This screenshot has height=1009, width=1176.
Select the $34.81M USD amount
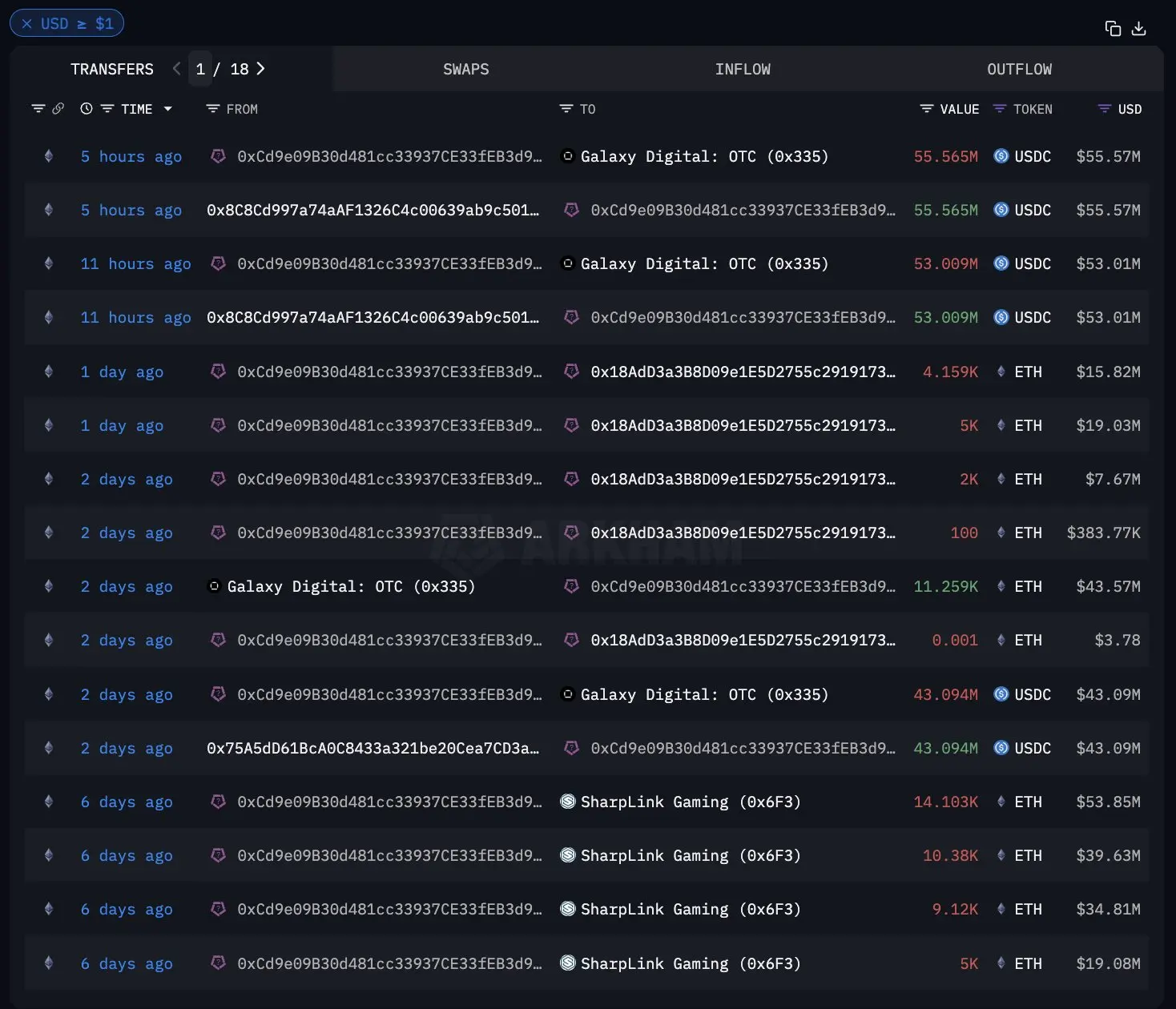(1108, 909)
